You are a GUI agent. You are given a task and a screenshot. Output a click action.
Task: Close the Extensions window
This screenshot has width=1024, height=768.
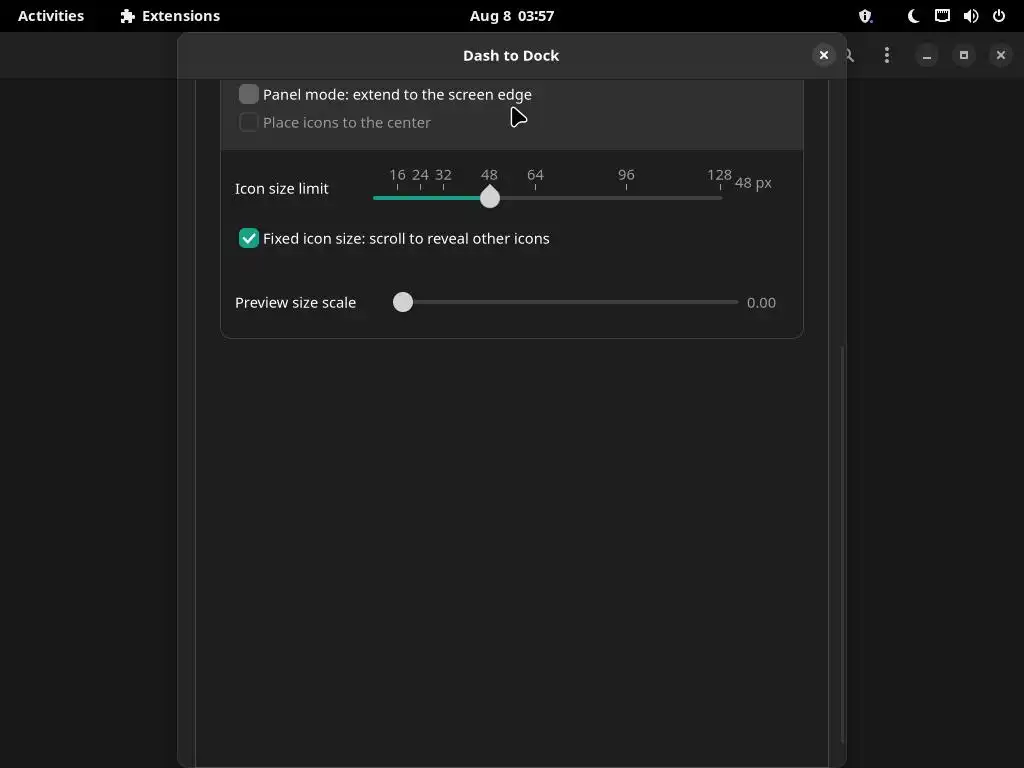point(1000,56)
